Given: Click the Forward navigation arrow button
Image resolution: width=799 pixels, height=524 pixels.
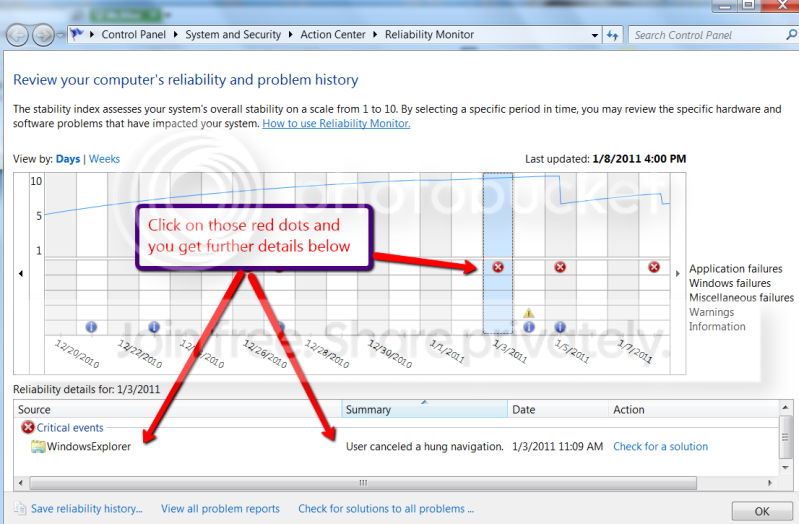Looking at the screenshot, I should [x=43, y=36].
